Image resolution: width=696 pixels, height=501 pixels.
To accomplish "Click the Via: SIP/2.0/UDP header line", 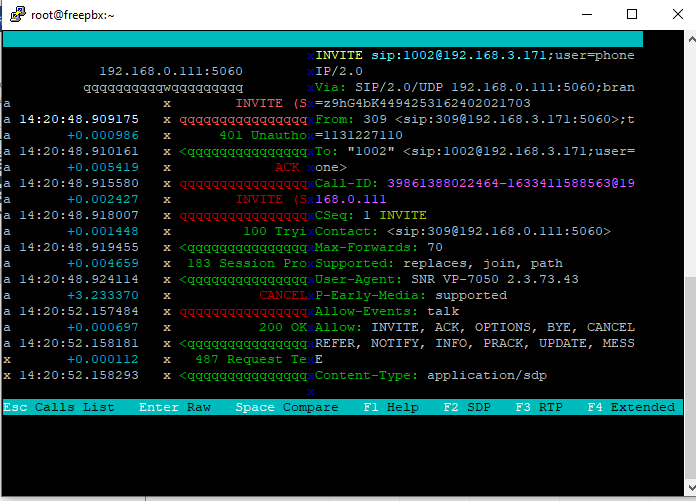I will [475, 87].
